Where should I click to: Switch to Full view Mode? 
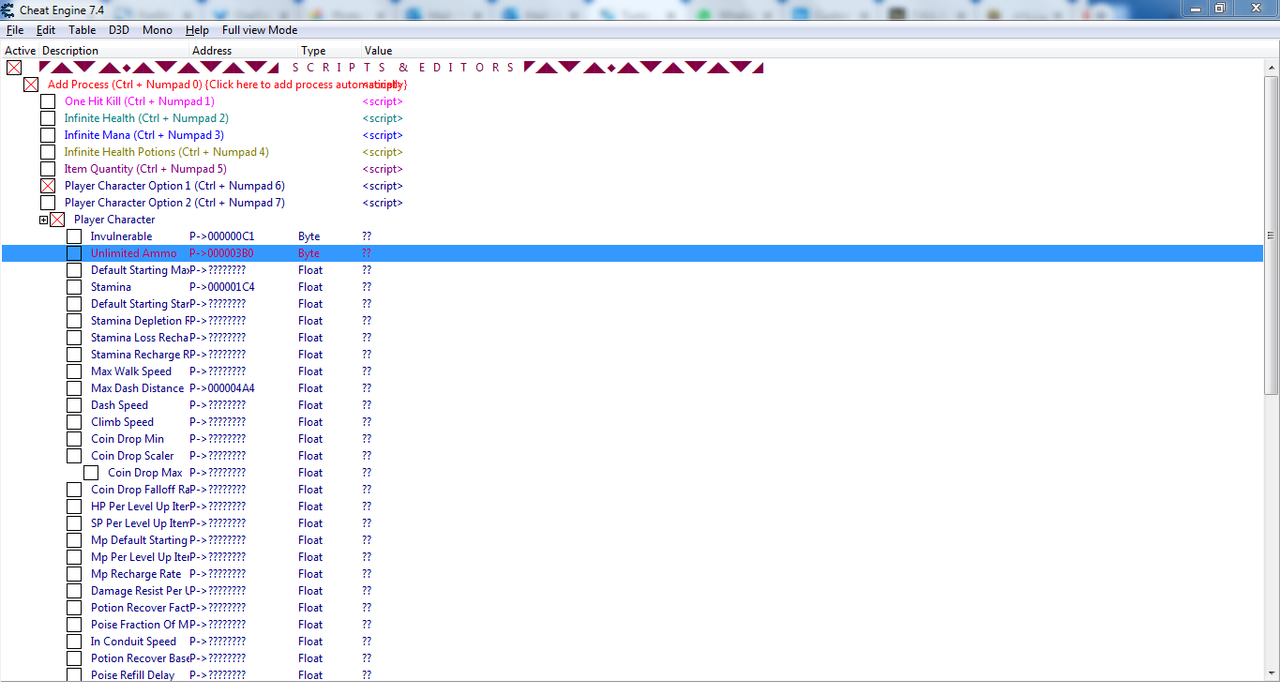click(x=260, y=30)
